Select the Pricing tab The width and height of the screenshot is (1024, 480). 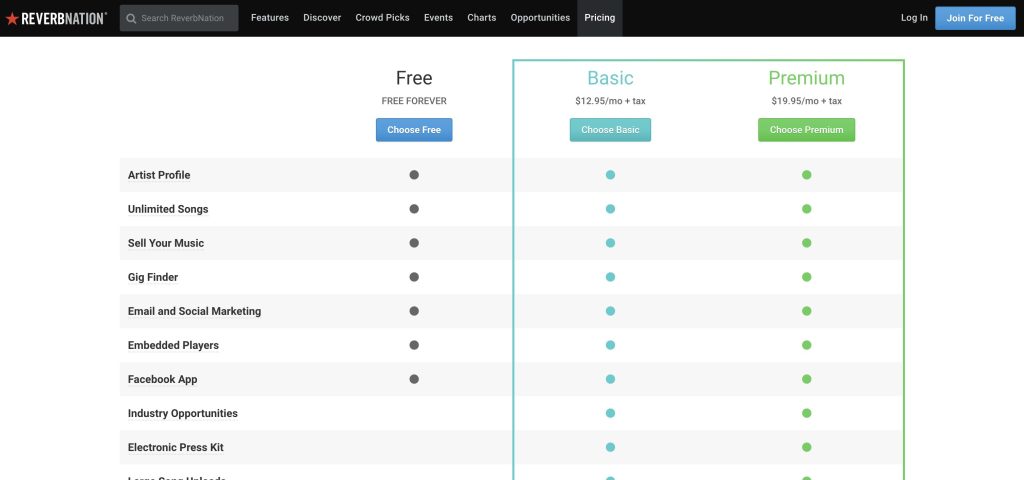pos(600,18)
